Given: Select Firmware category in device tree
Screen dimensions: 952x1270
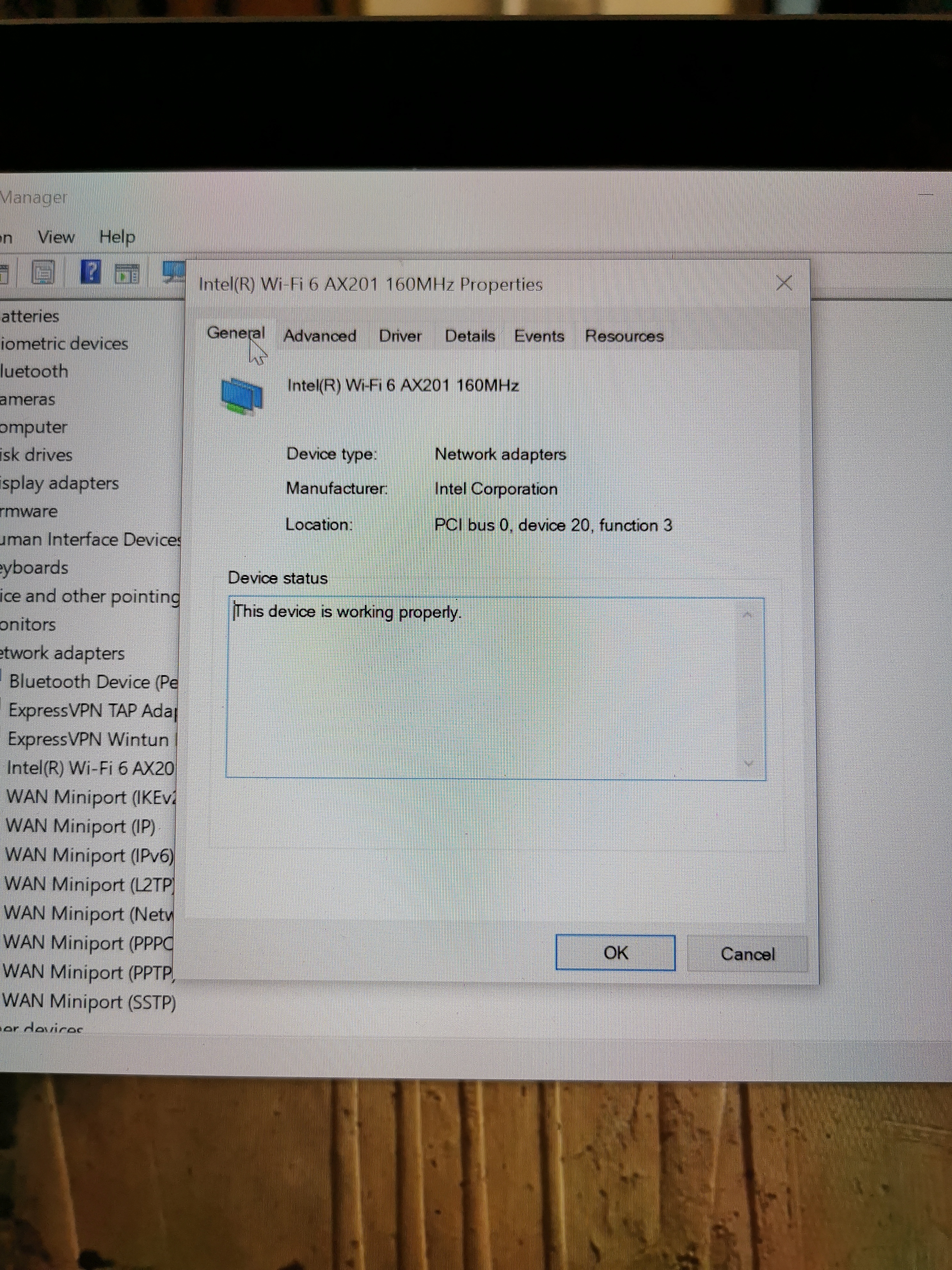Looking at the screenshot, I should pos(29,511).
